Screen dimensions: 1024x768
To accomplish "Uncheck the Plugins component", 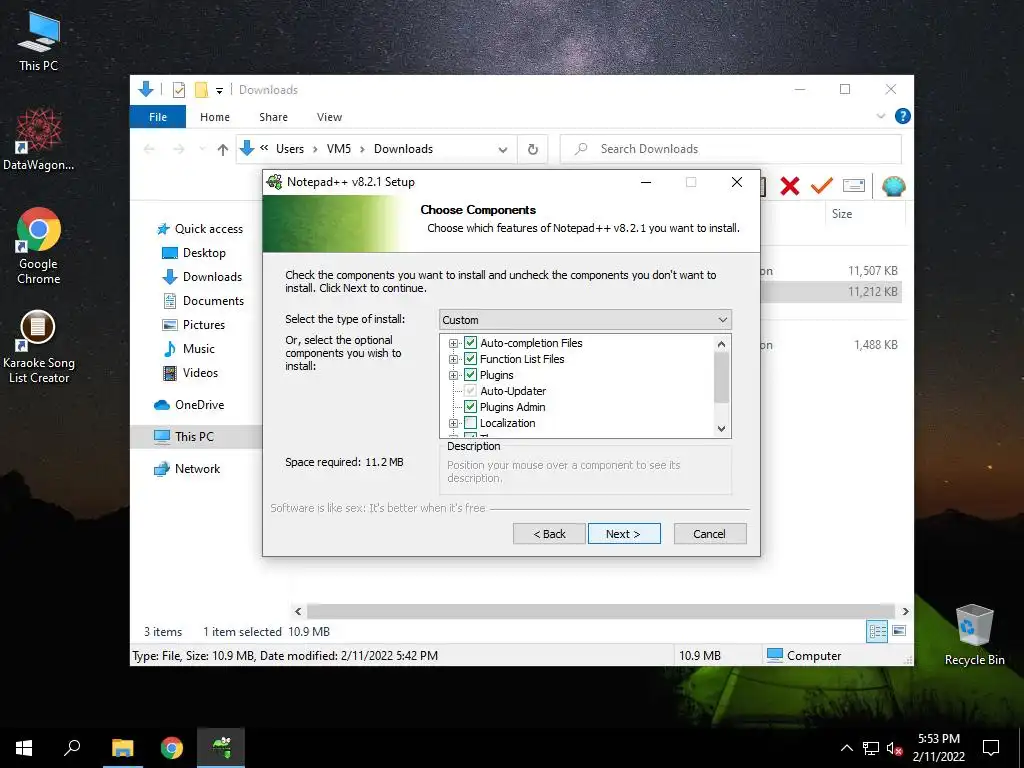I will tap(470, 375).
